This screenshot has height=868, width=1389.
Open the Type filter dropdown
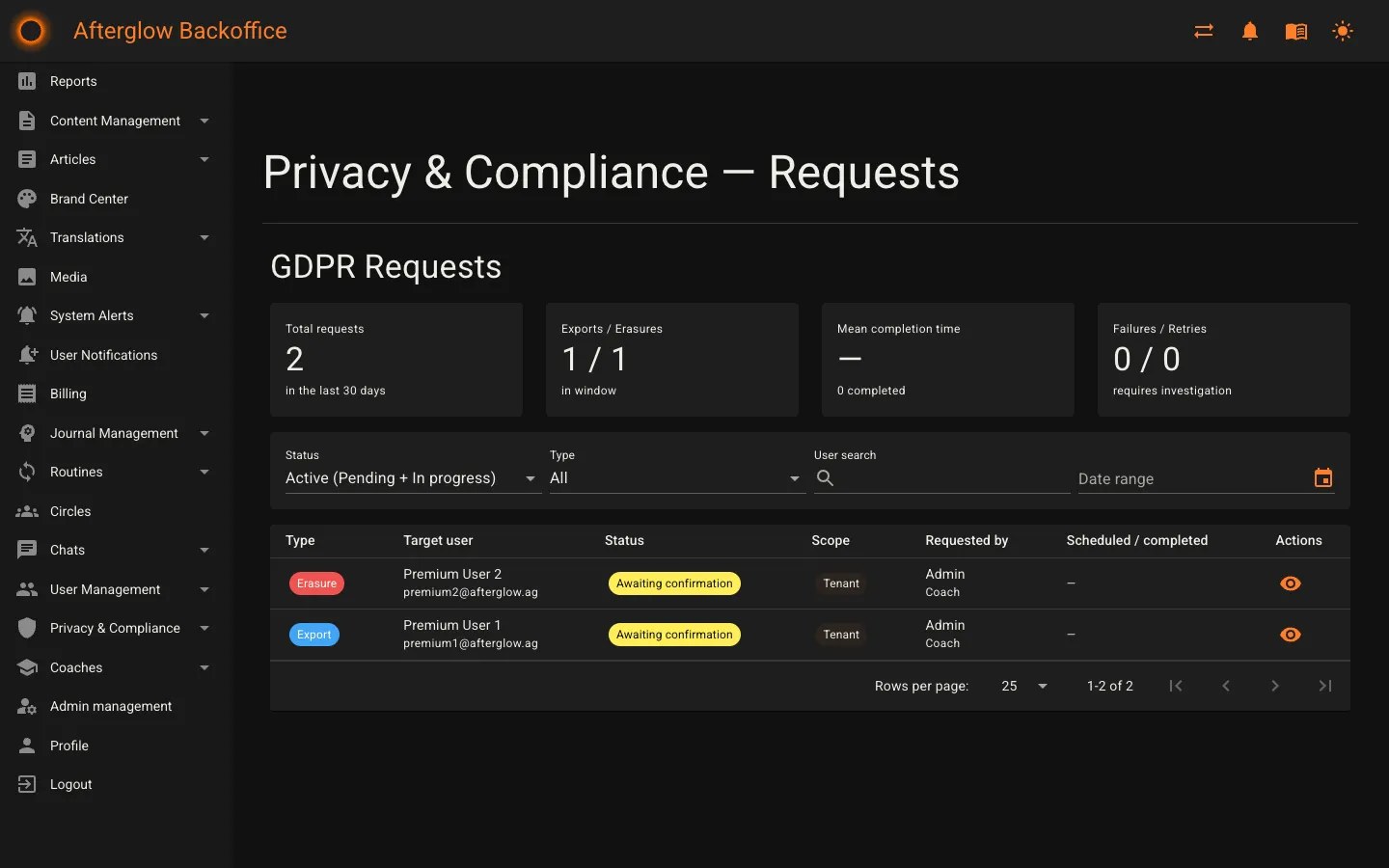point(677,478)
